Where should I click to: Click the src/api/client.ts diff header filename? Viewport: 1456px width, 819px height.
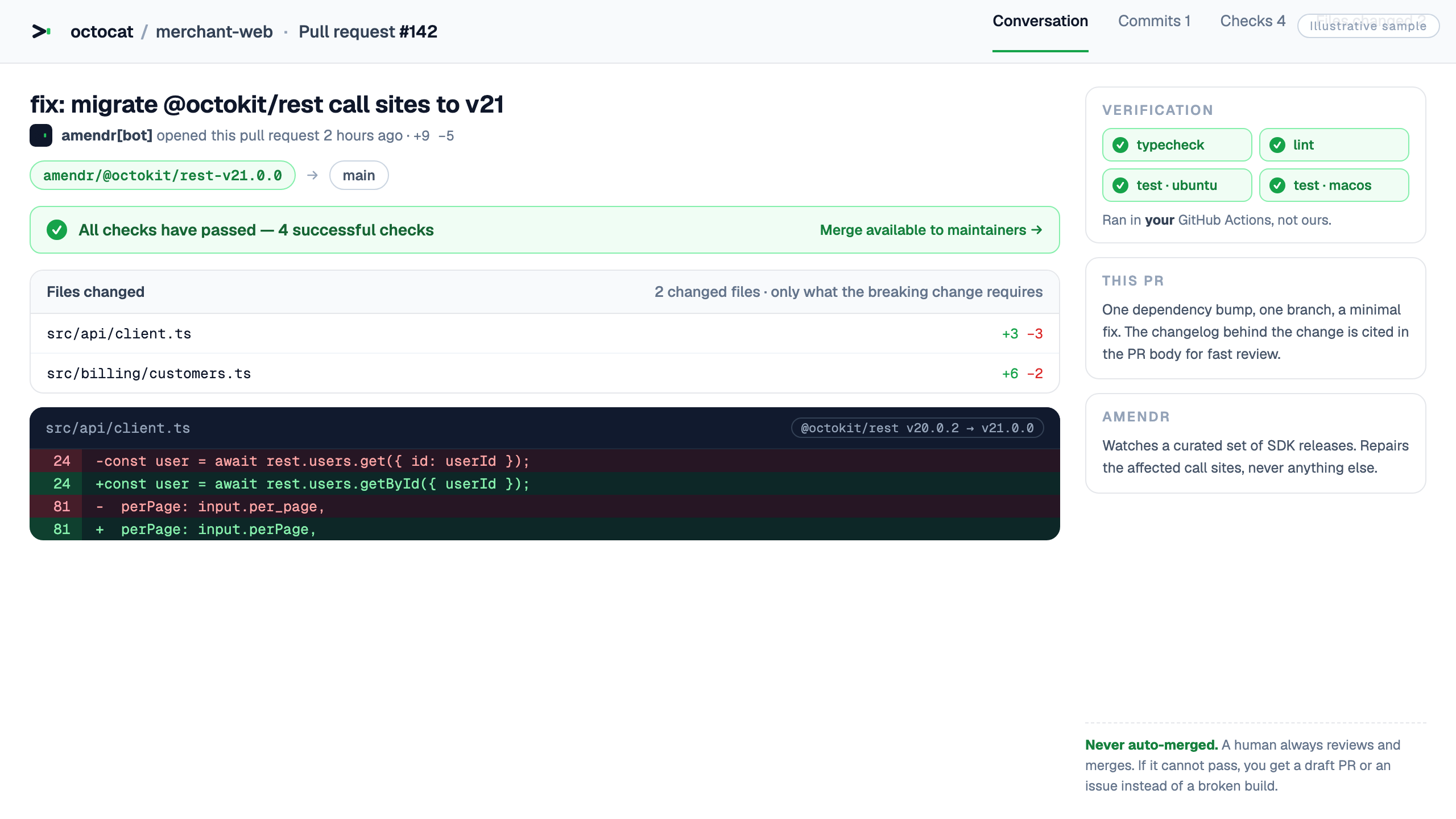coord(118,428)
